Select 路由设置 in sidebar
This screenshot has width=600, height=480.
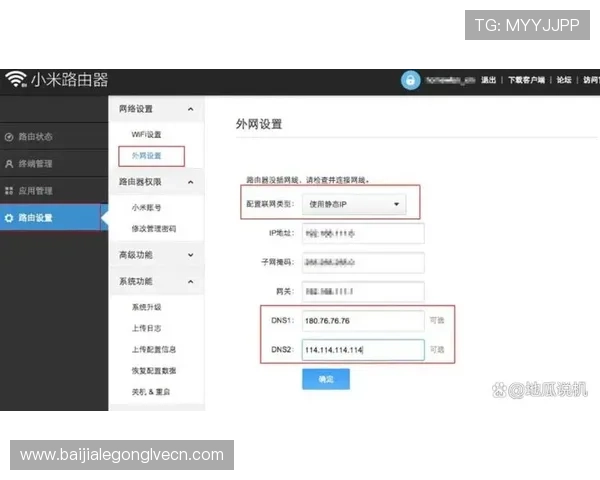tap(54, 217)
